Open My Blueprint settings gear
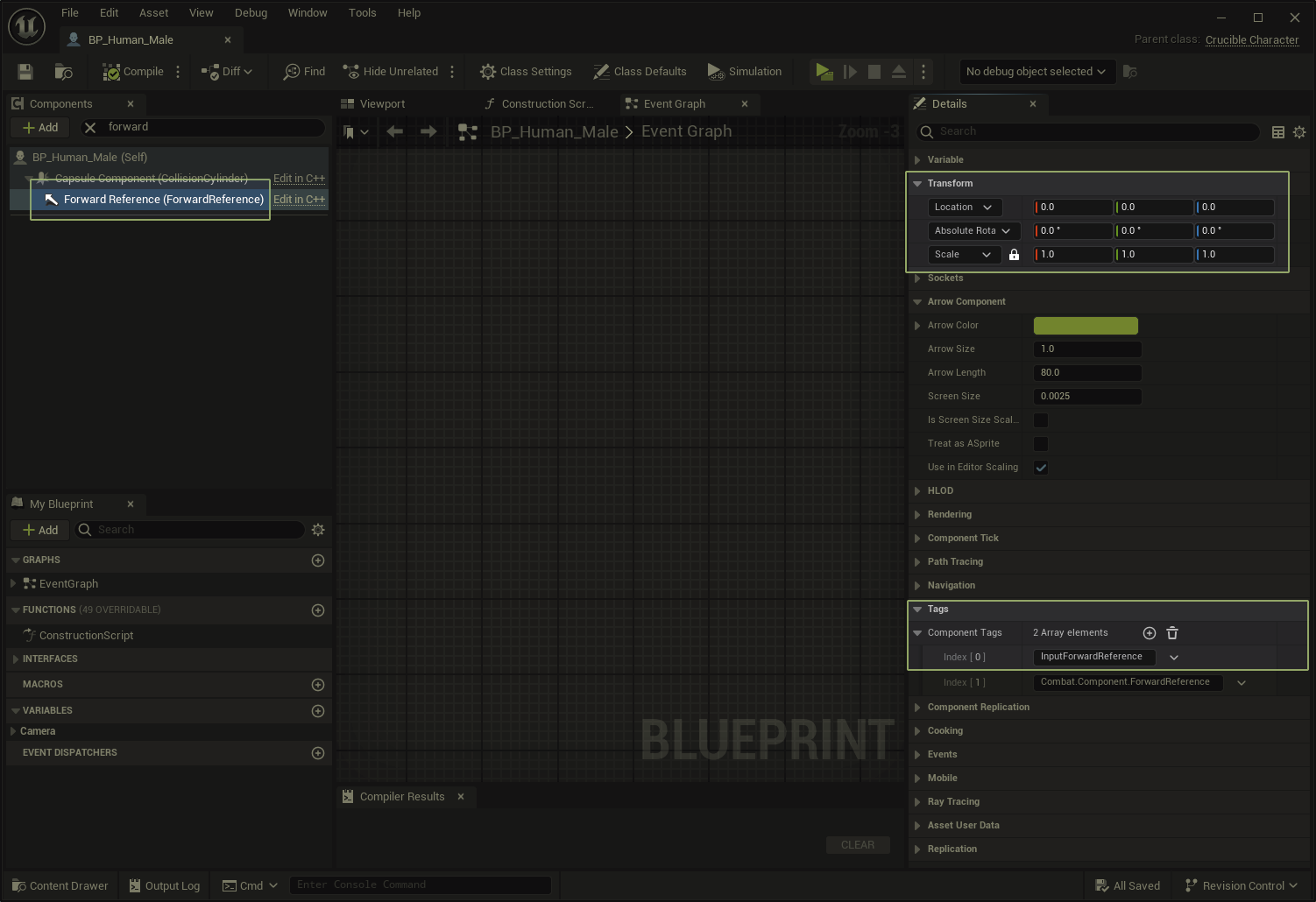The width and height of the screenshot is (1316, 902). tap(318, 530)
